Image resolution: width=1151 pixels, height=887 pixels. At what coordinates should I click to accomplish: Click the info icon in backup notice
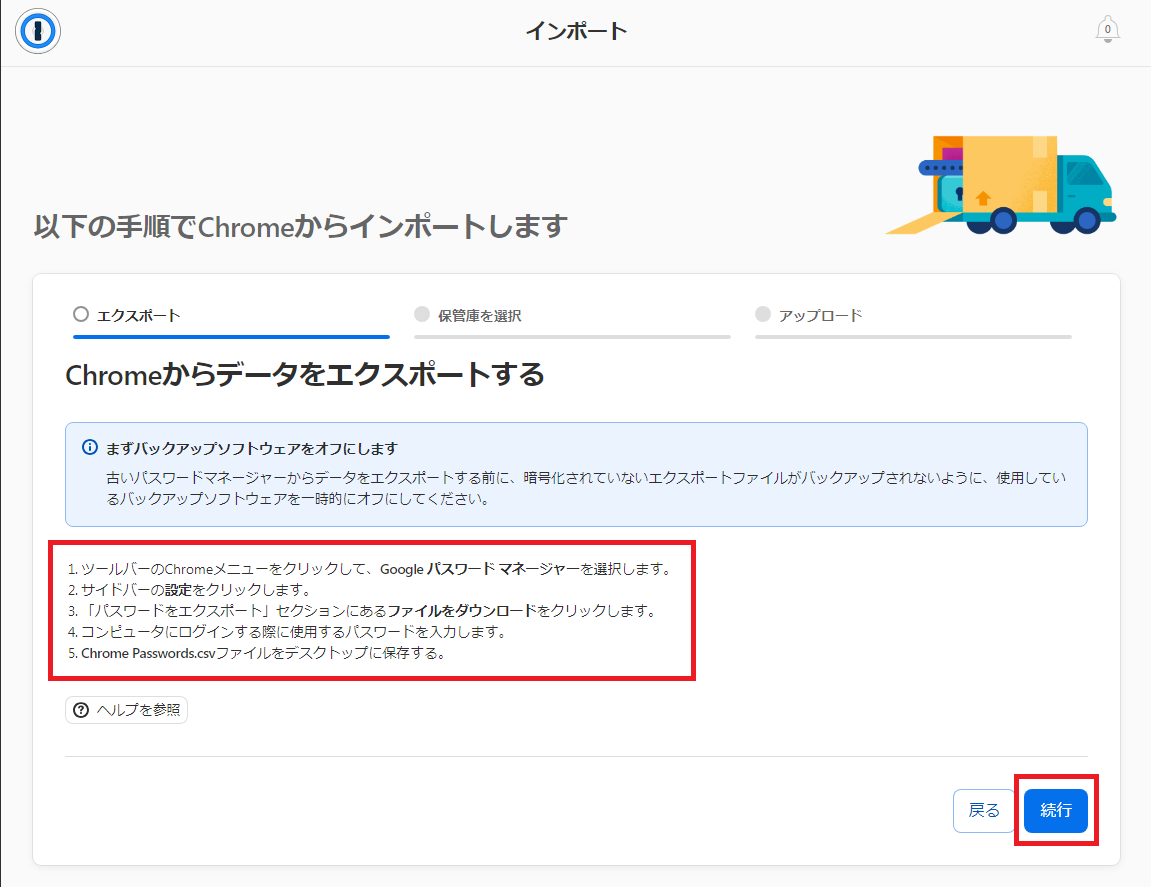90,447
